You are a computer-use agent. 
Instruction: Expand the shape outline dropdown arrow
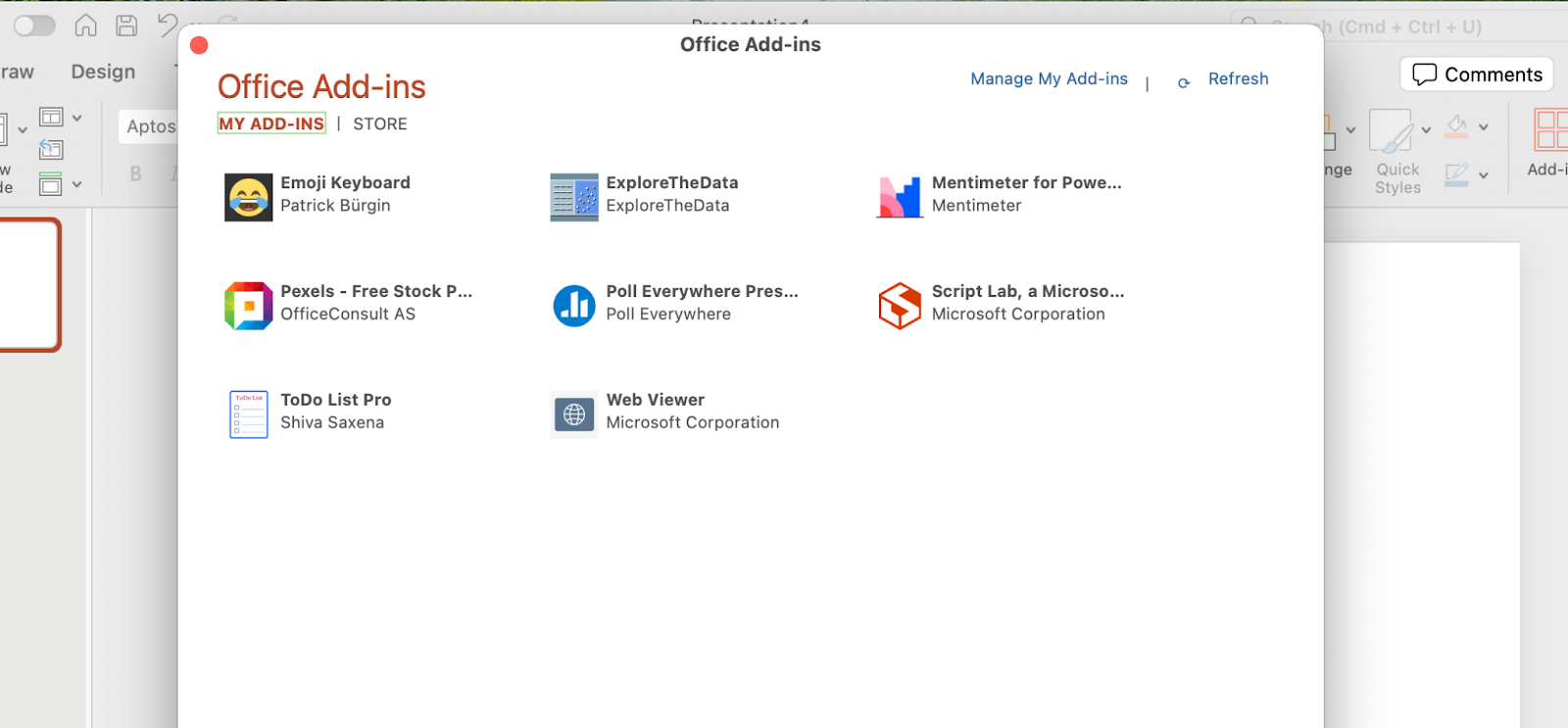(x=1484, y=175)
